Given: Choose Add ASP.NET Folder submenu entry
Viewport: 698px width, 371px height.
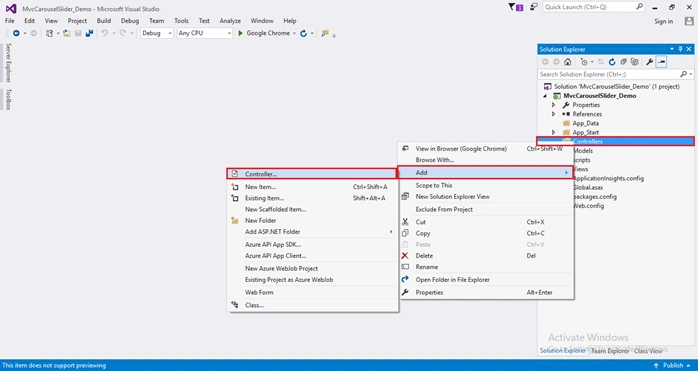Looking at the screenshot, I should coord(311,232).
